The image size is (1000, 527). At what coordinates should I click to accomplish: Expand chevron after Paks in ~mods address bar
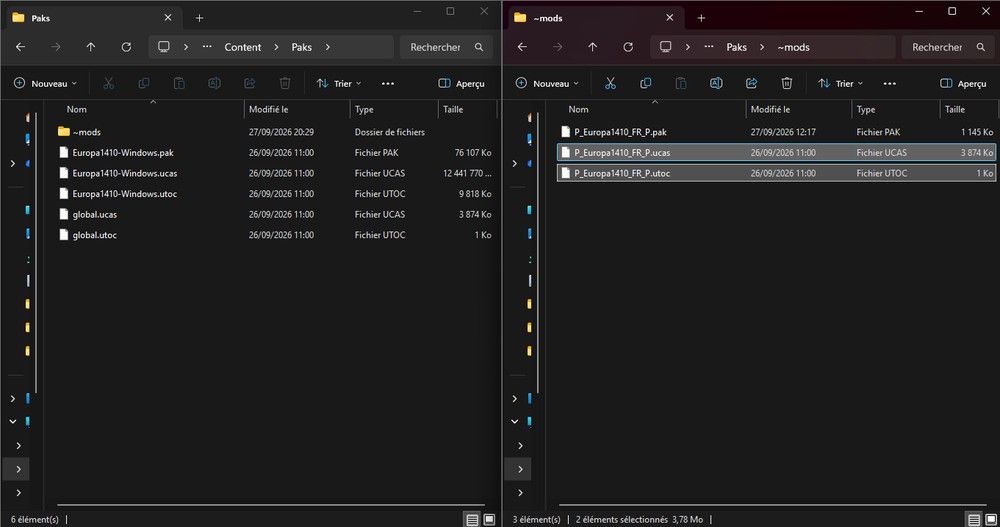coord(762,47)
